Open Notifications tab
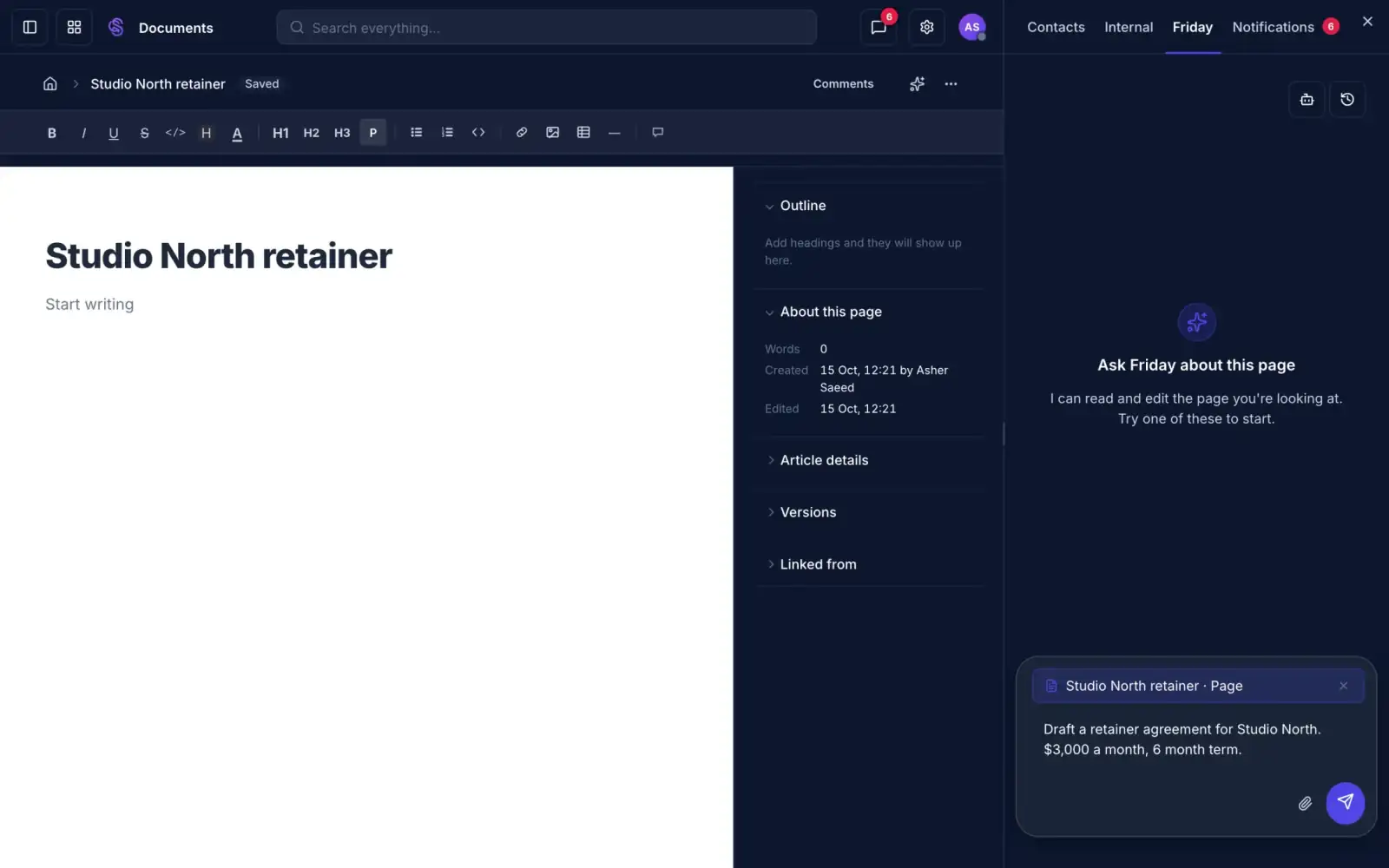The height and width of the screenshot is (868, 1389). pyautogui.click(x=1285, y=27)
